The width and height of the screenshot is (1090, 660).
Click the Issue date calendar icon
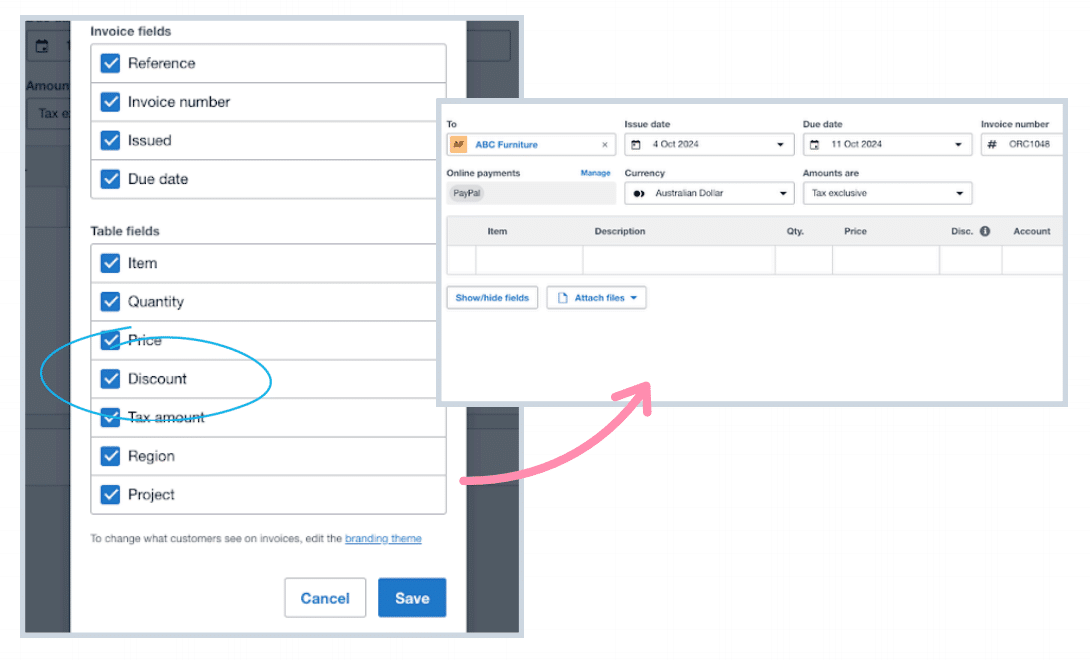coord(635,145)
